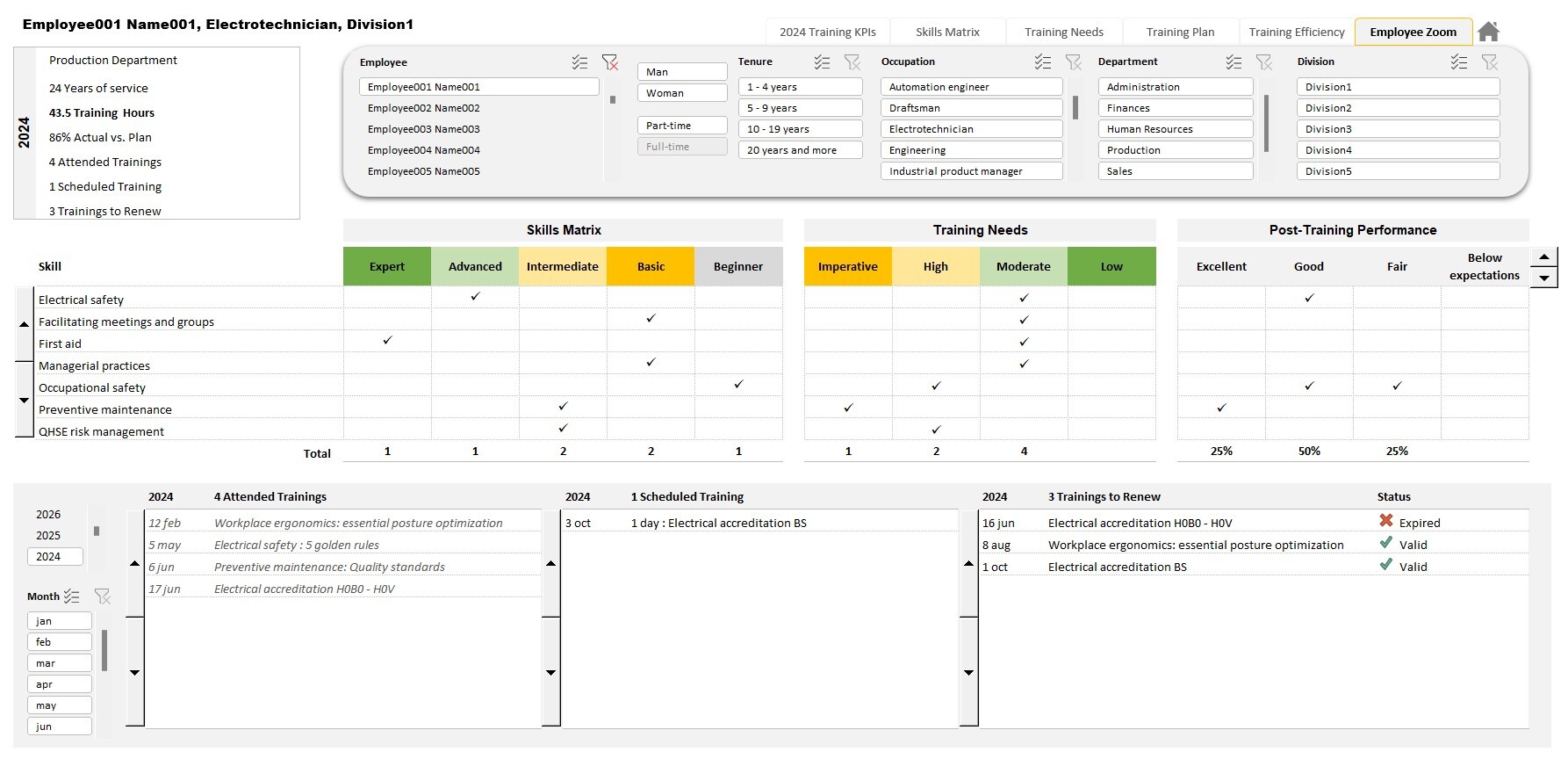Click the Department slicer scrollbar
This screenshot has width=1568, height=759.
coord(1266,123)
